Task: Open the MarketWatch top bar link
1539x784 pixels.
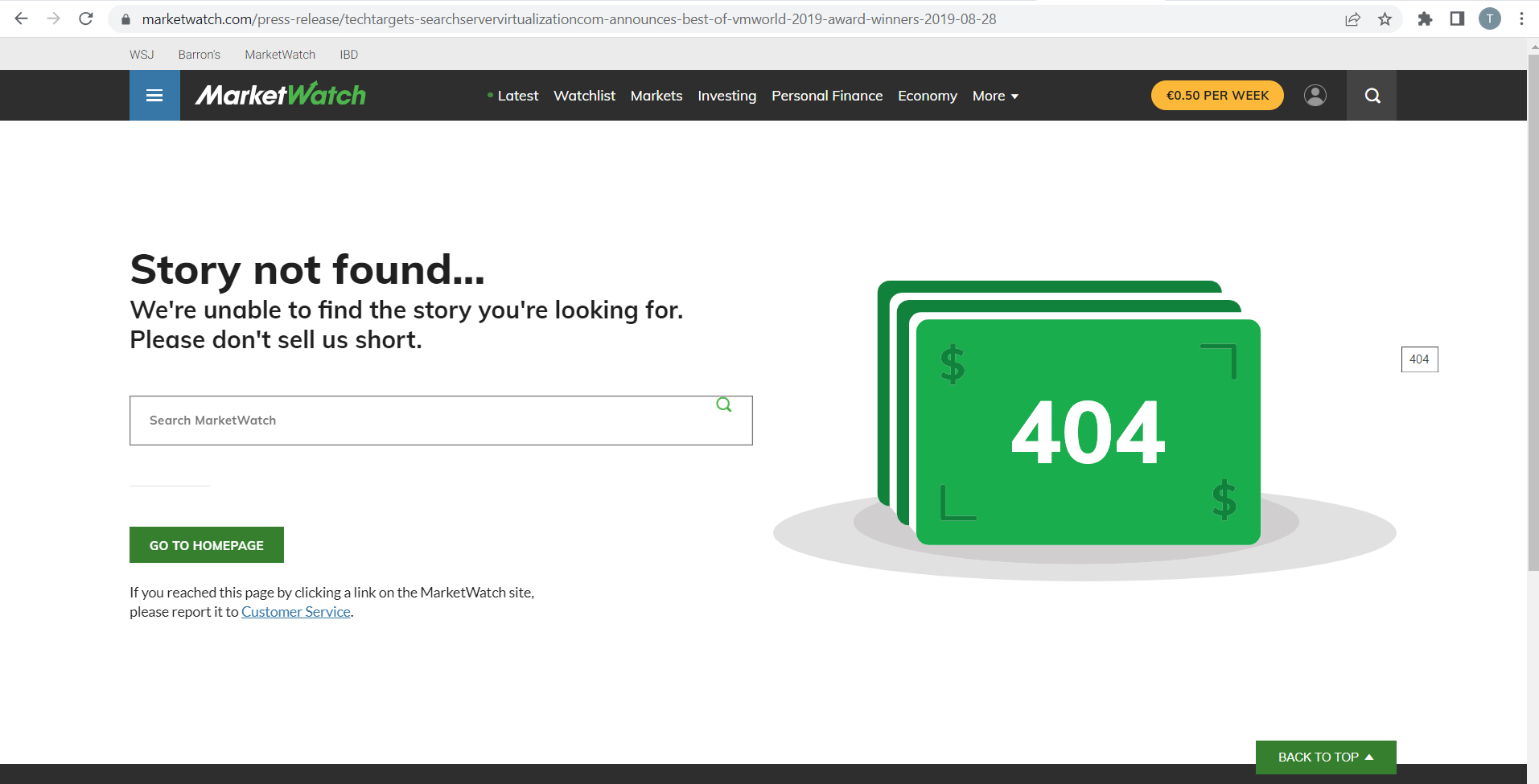Action: click(x=280, y=55)
